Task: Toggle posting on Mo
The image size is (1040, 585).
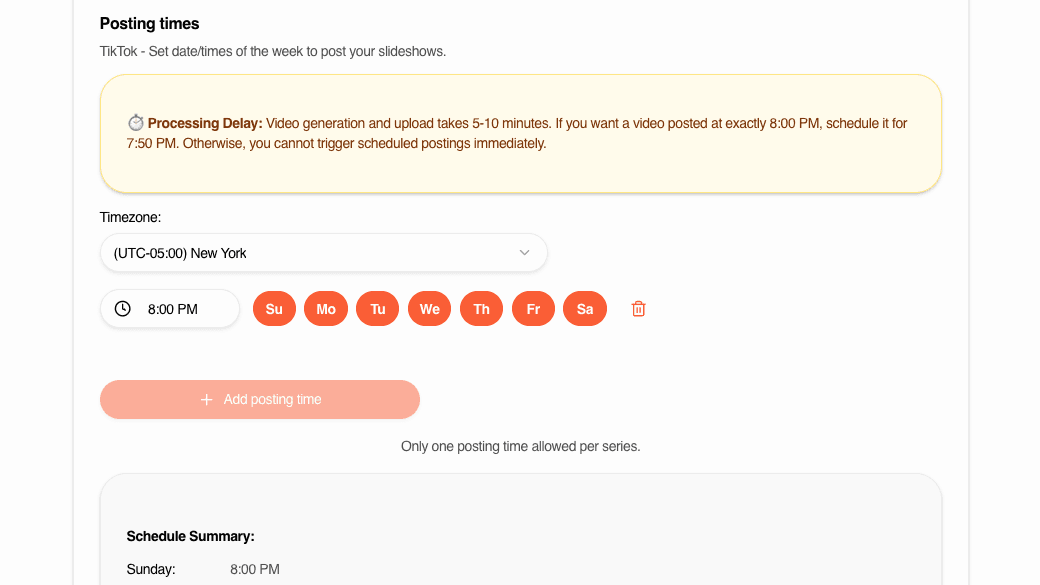Action: coord(326,308)
